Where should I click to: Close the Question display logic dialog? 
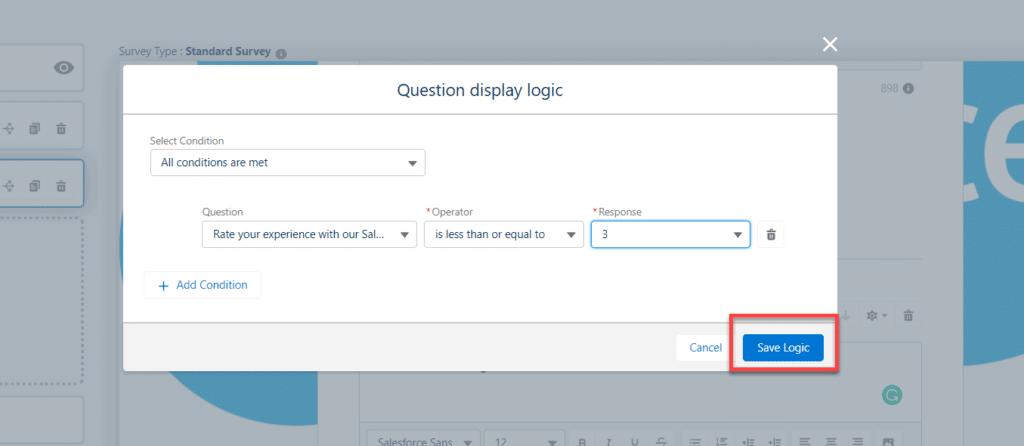click(x=829, y=44)
